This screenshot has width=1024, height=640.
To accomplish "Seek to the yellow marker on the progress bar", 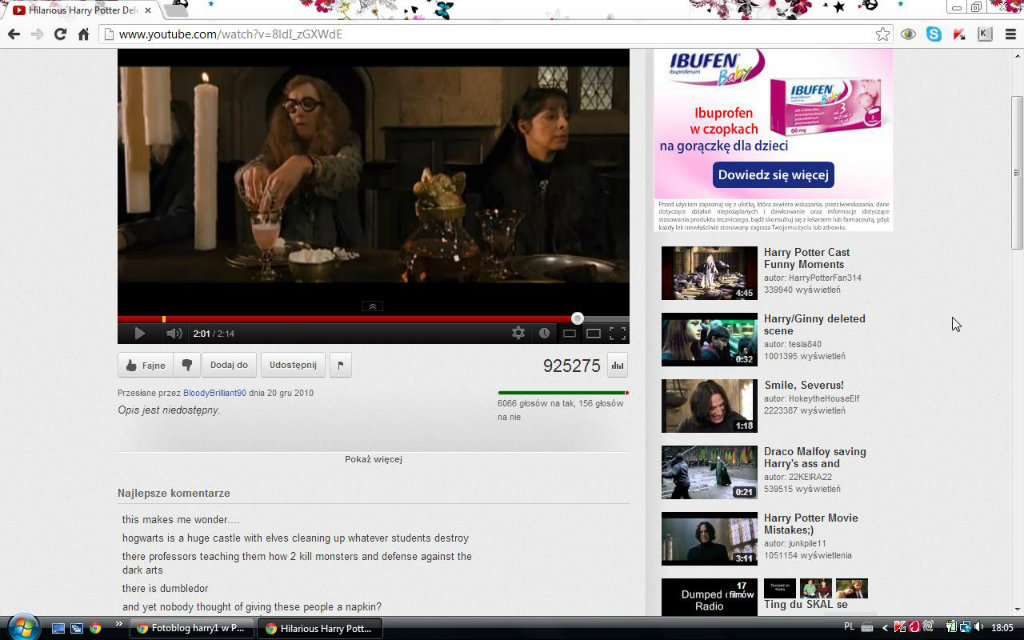I will click(163, 319).
